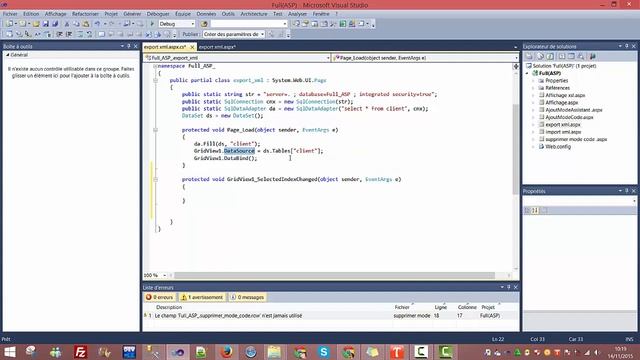Select the References folder in Solution Explorer
Viewport: 640px width, 360px height.
coord(557,88)
